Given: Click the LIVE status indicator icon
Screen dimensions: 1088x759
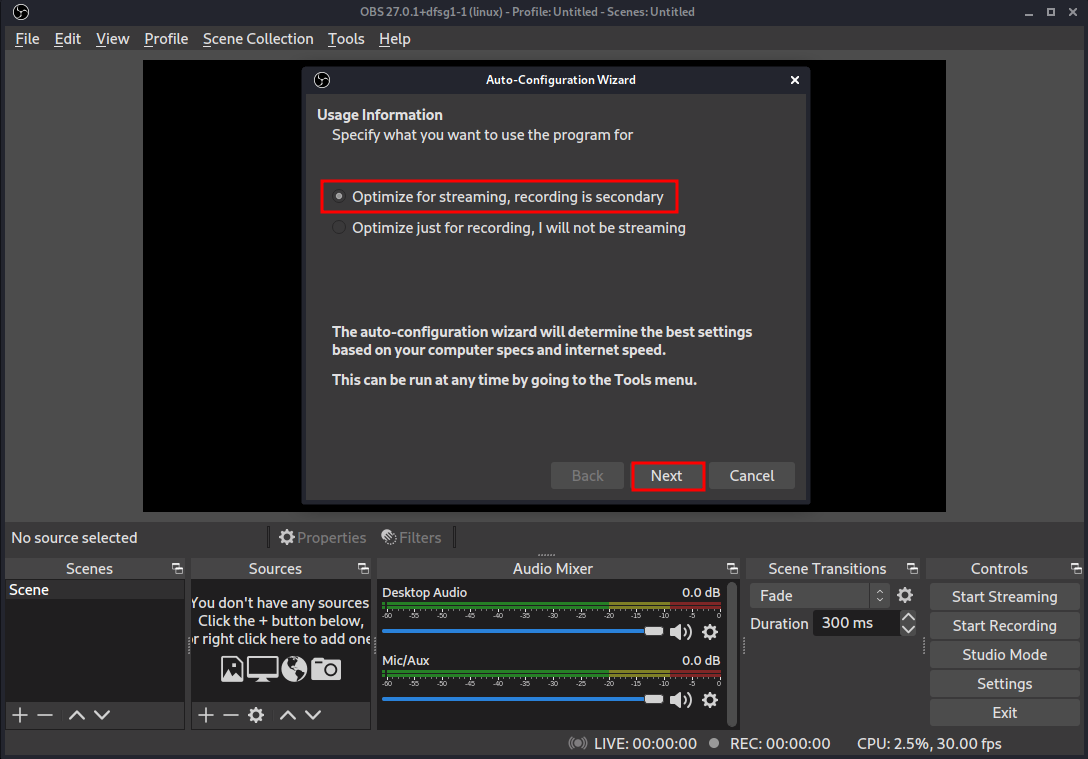Looking at the screenshot, I should click(577, 744).
